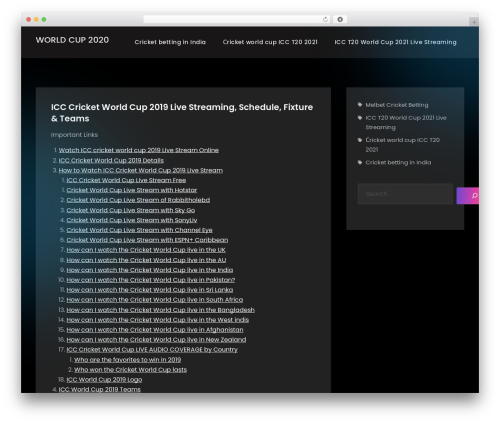Click the sidebar Search input field
The width and height of the screenshot is (500, 423).
(x=405, y=194)
